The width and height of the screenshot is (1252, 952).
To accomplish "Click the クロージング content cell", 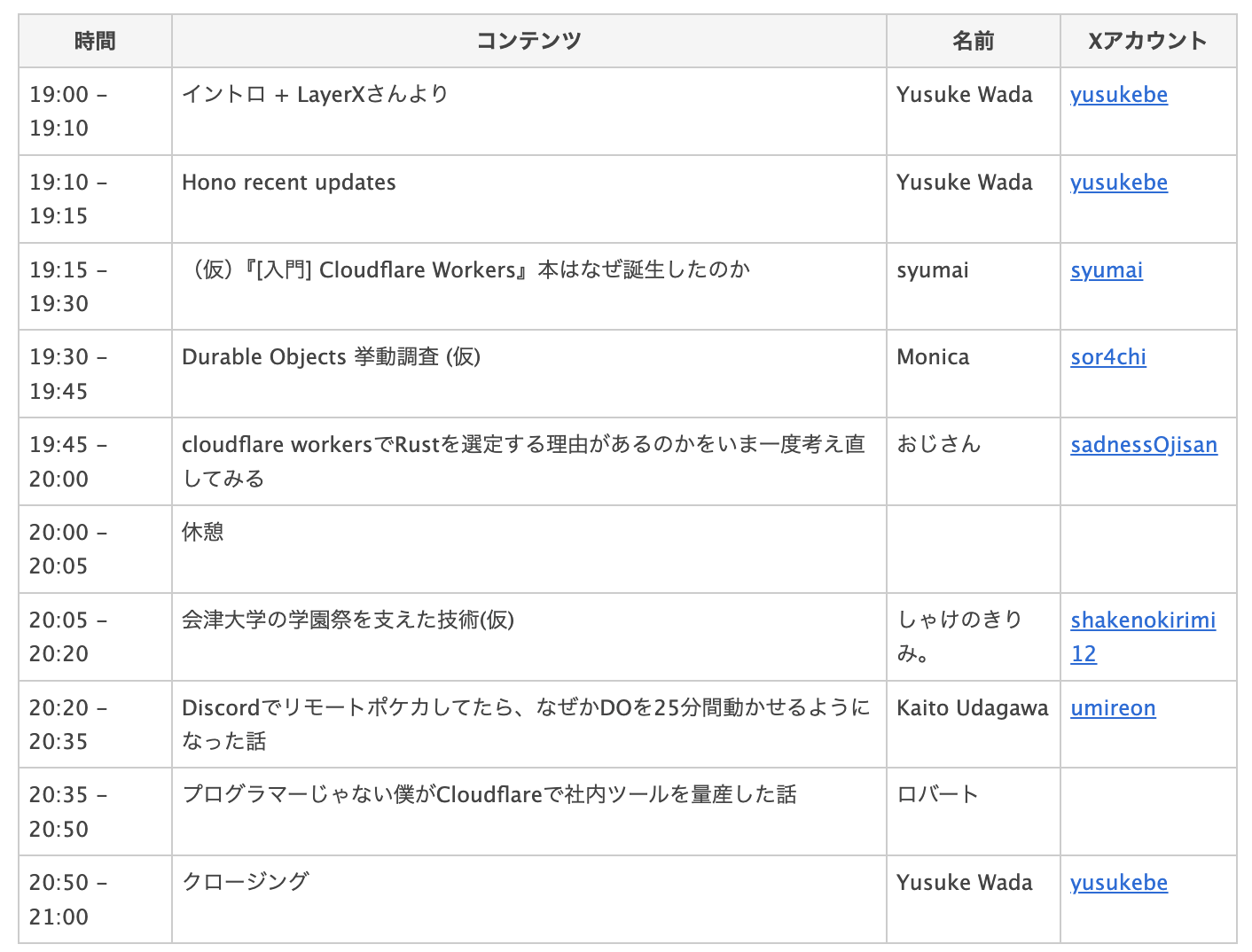I will (x=246, y=882).
